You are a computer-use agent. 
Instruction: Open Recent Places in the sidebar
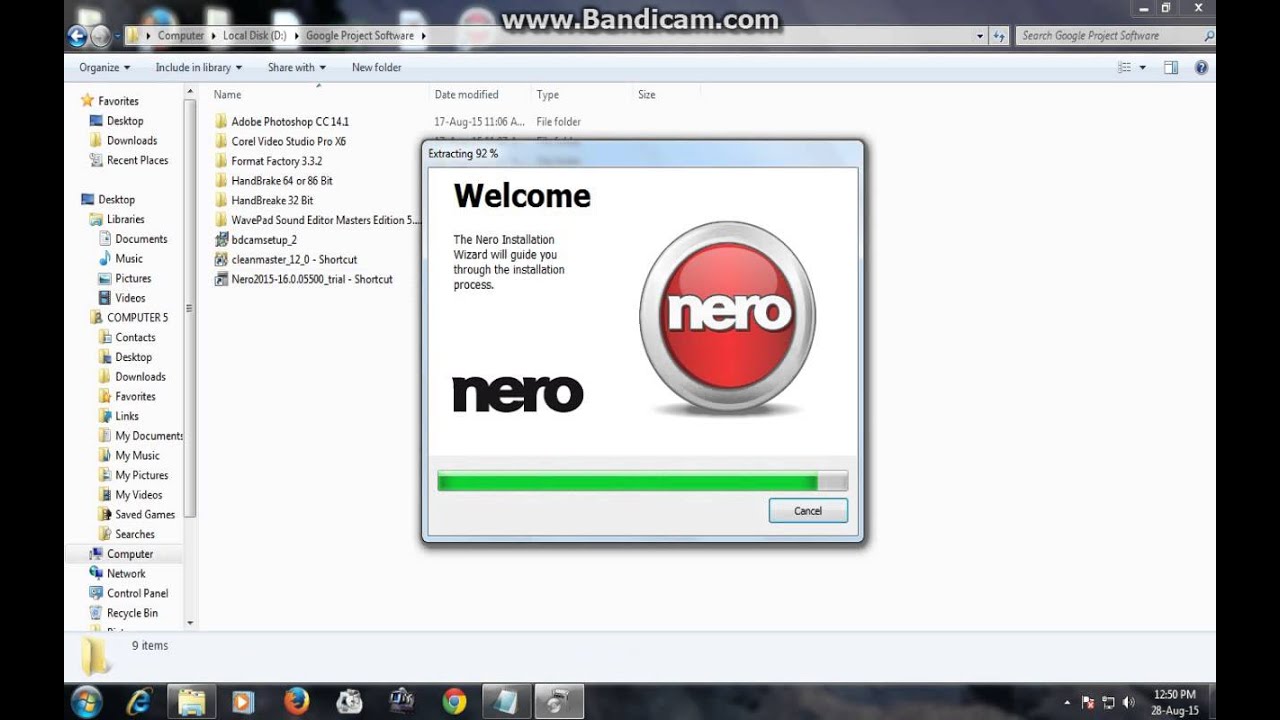click(137, 160)
